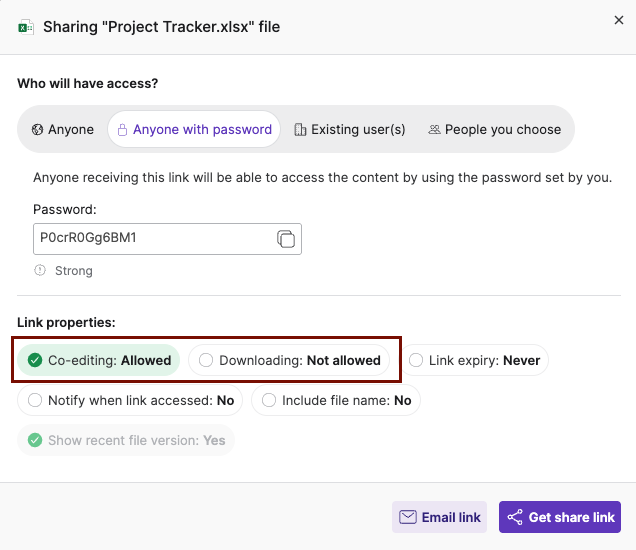Image resolution: width=636 pixels, height=550 pixels.
Task: Click the share icon on Get share link
Action: pos(515,517)
